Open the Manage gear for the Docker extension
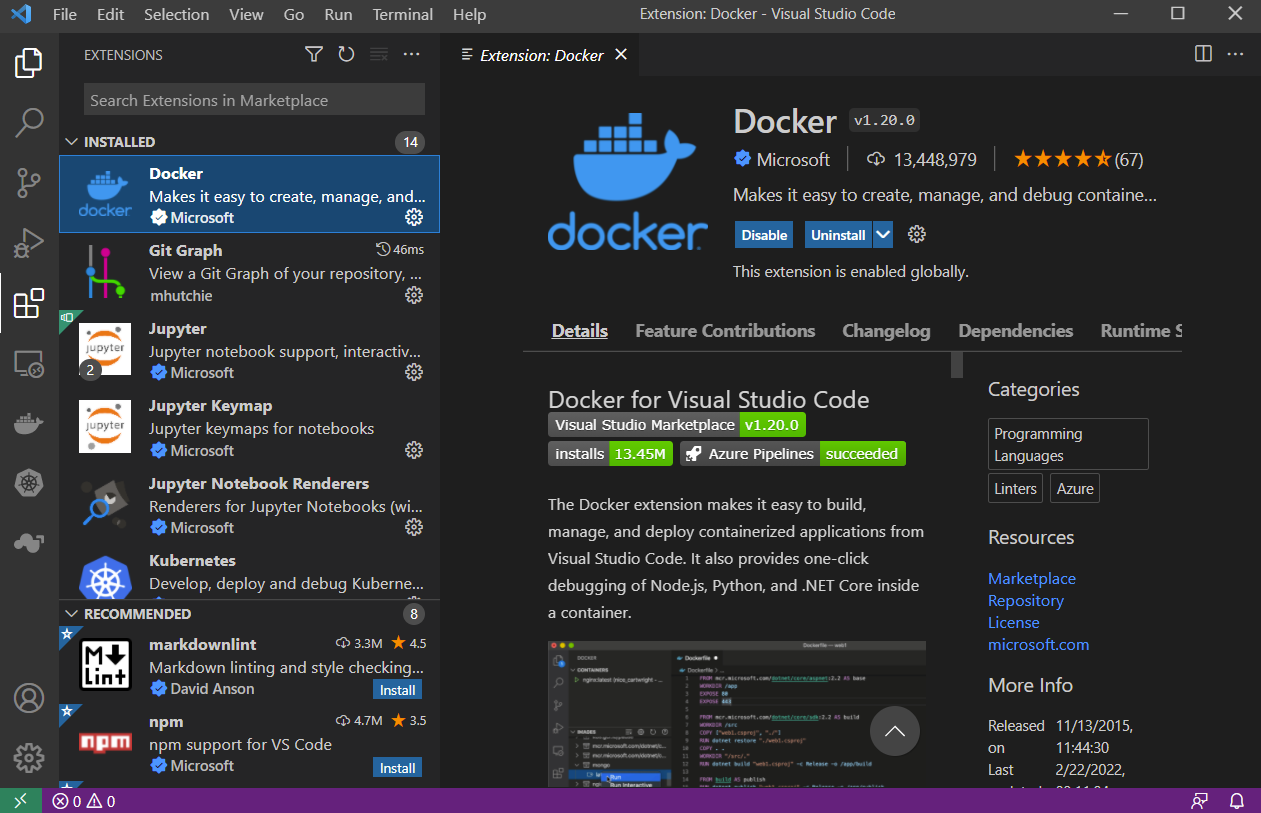Image resolution: width=1261 pixels, height=813 pixels. tap(414, 217)
